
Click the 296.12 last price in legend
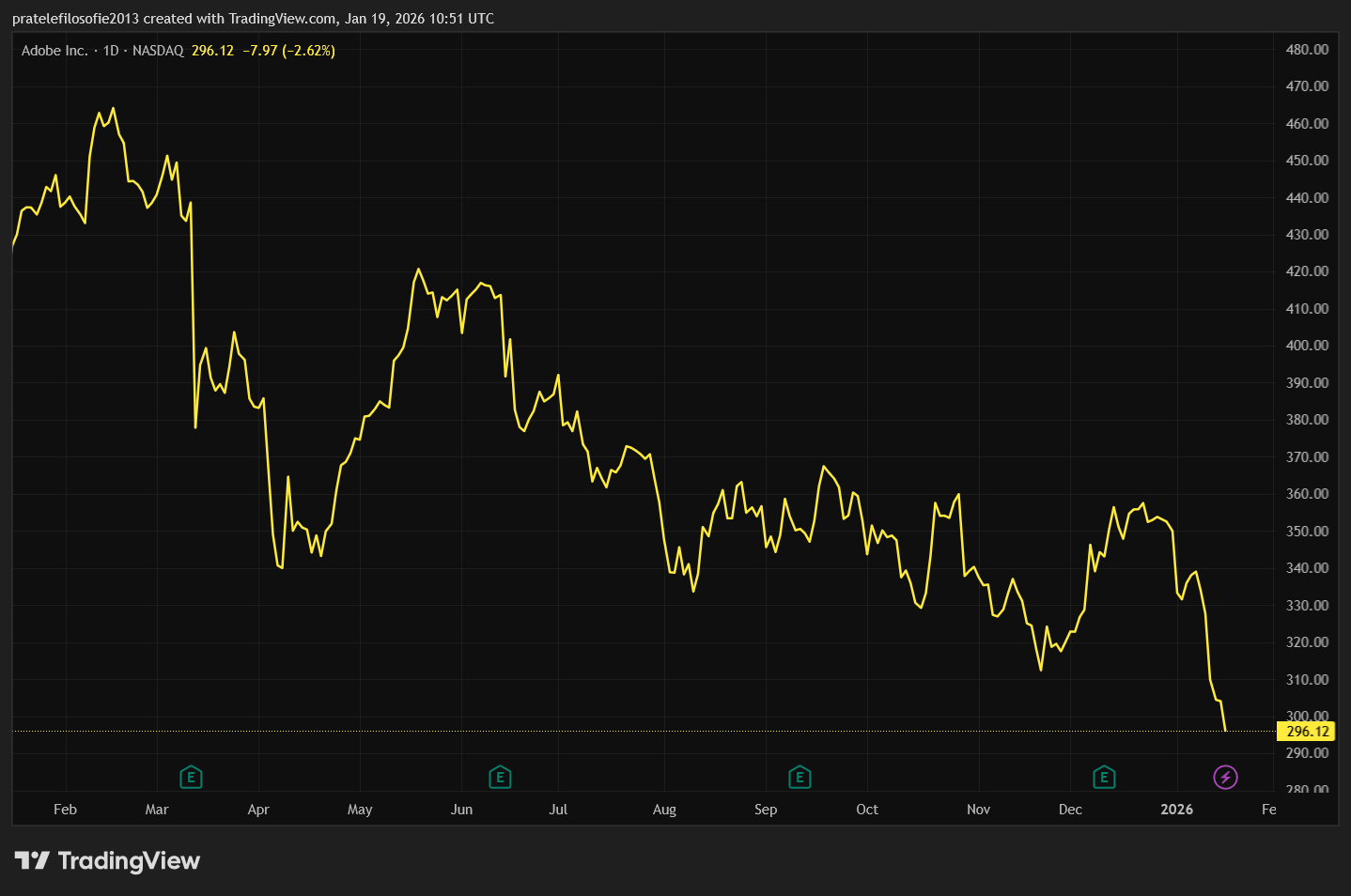click(x=212, y=51)
